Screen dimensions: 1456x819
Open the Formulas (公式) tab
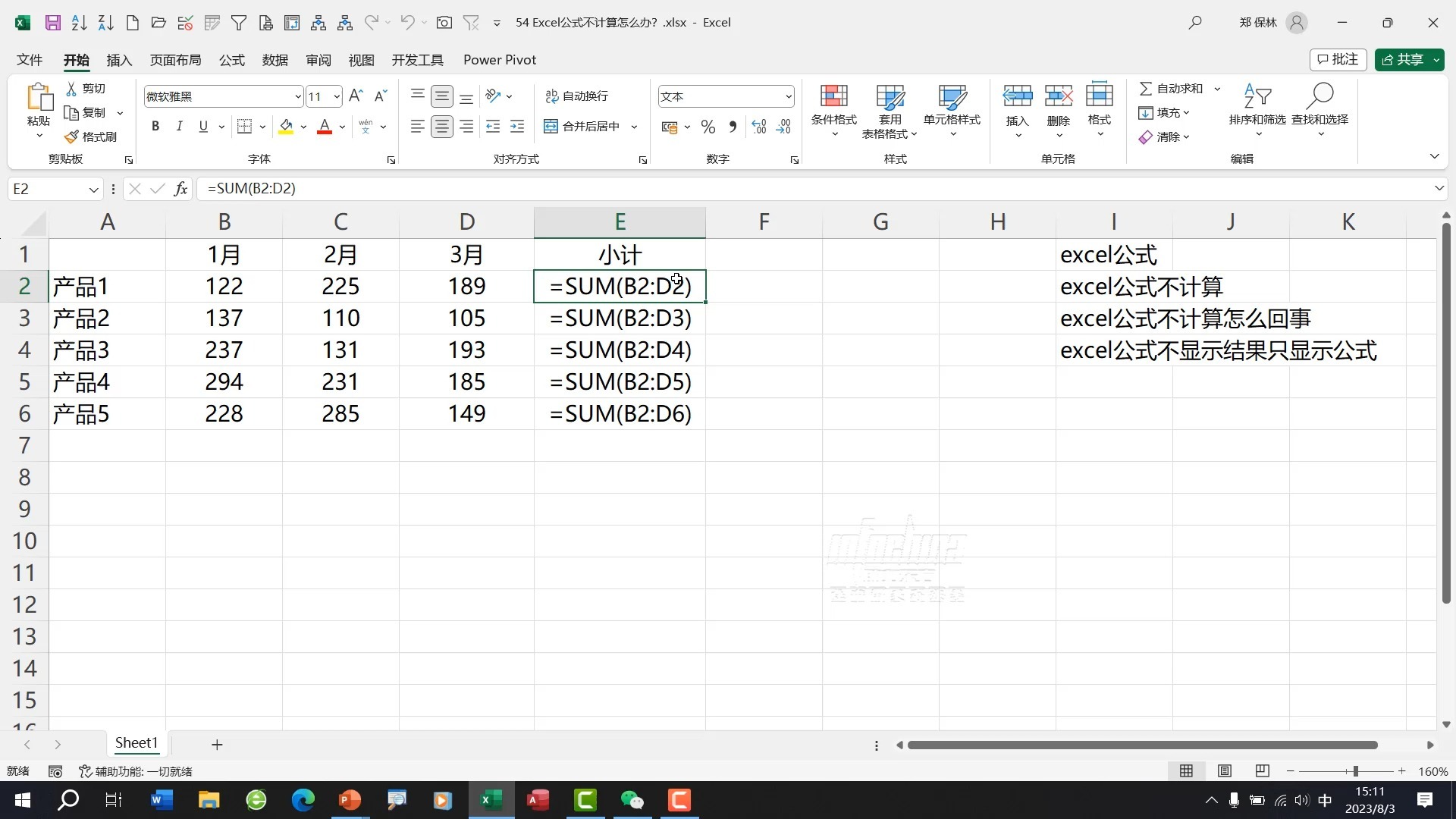pos(232,60)
